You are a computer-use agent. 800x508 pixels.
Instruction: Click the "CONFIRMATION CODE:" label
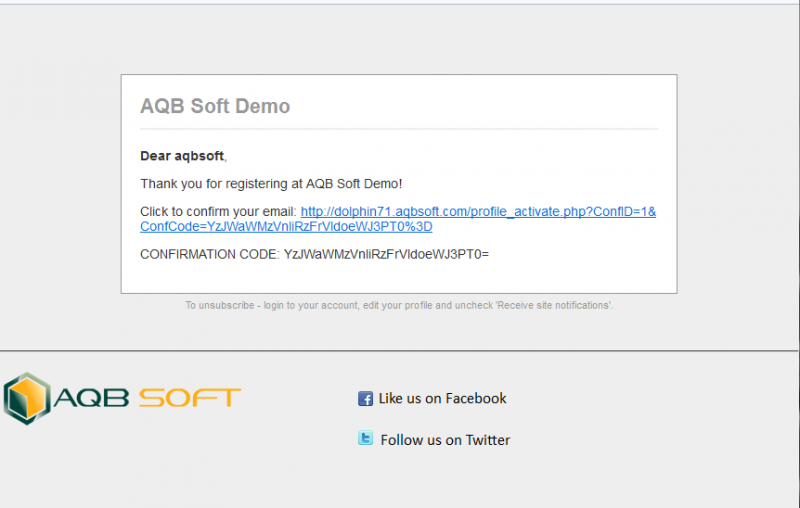point(210,254)
